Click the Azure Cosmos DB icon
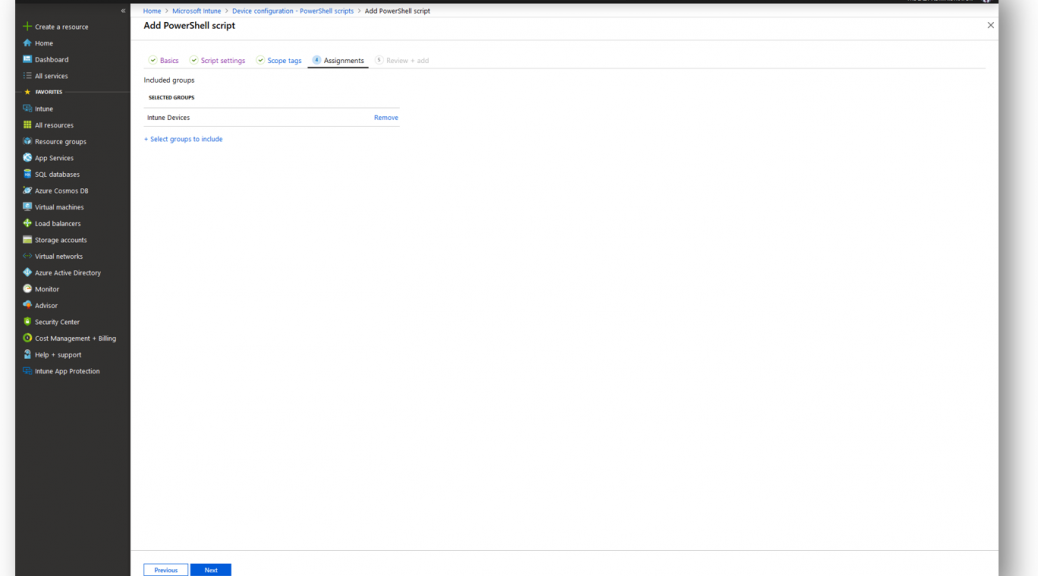Image resolution: width=1038 pixels, height=576 pixels. point(27,191)
